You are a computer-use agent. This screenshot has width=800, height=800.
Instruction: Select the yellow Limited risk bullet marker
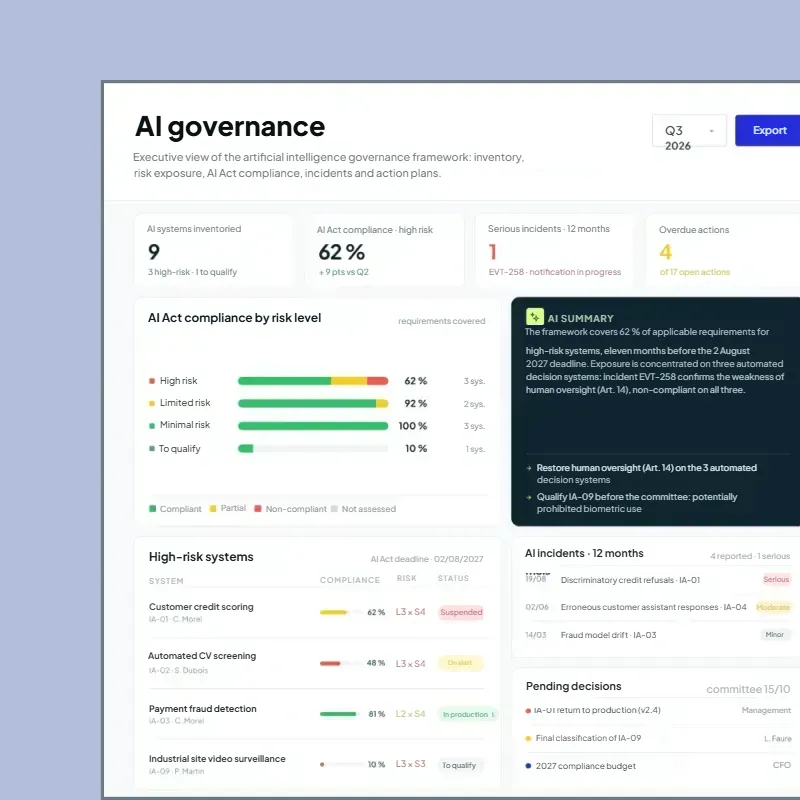(x=152, y=404)
